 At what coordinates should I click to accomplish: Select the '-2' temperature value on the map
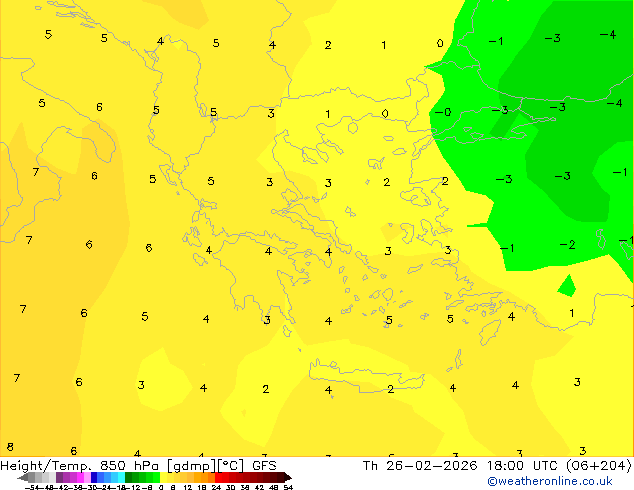(x=567, y=245)
